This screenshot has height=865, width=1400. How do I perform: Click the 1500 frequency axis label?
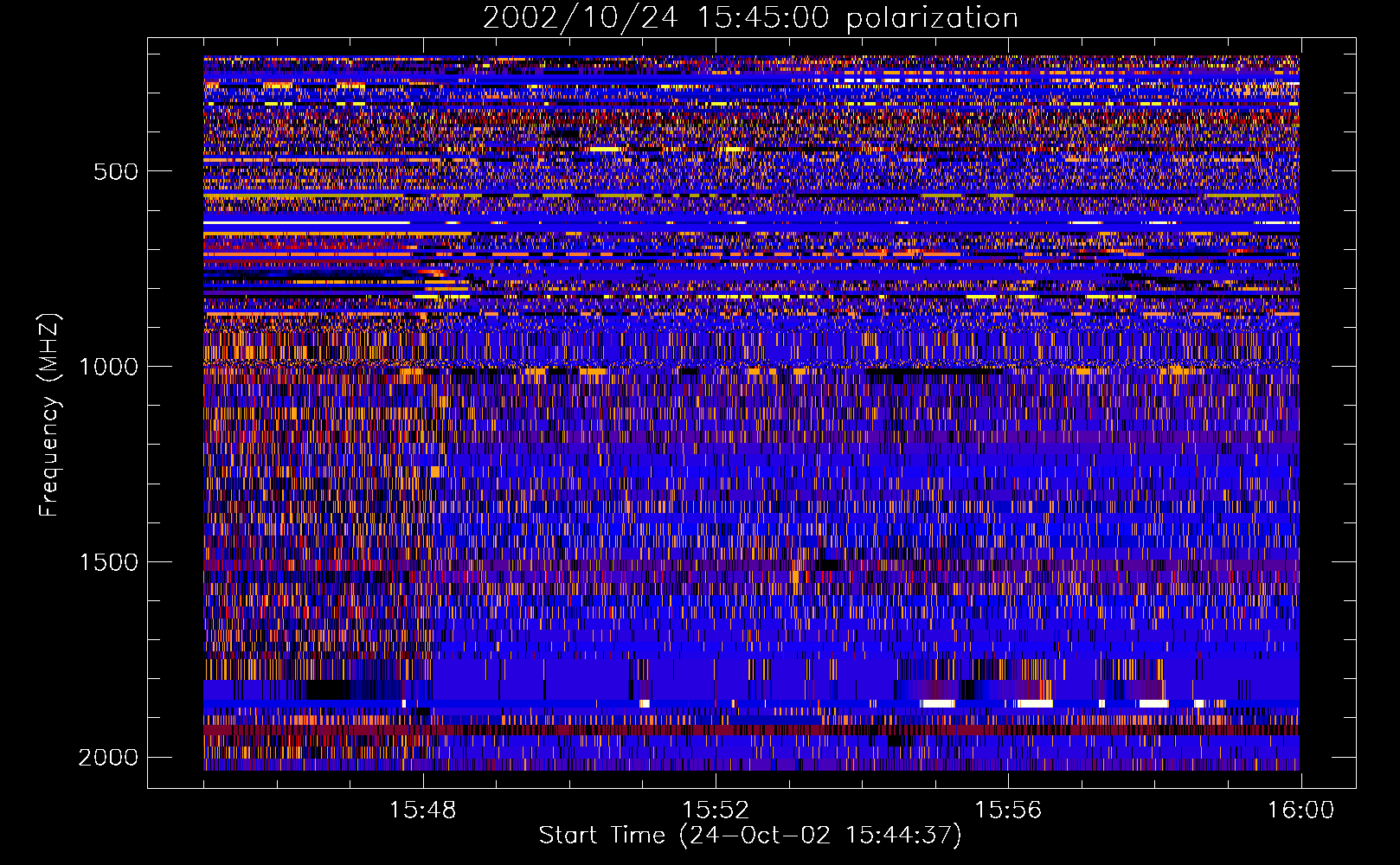tap(108, 562)
